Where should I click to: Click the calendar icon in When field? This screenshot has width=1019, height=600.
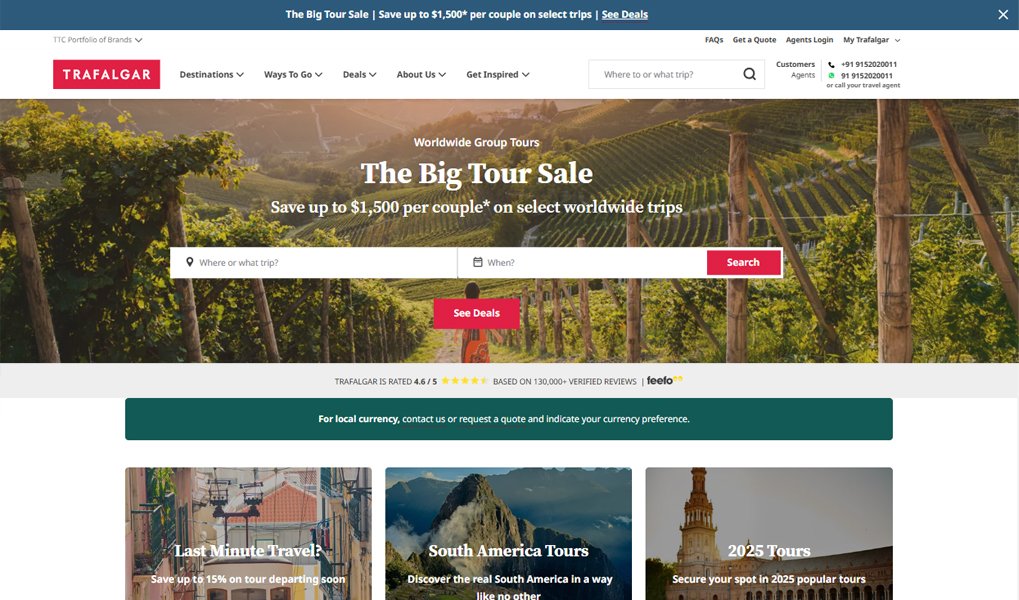[478, 262]
